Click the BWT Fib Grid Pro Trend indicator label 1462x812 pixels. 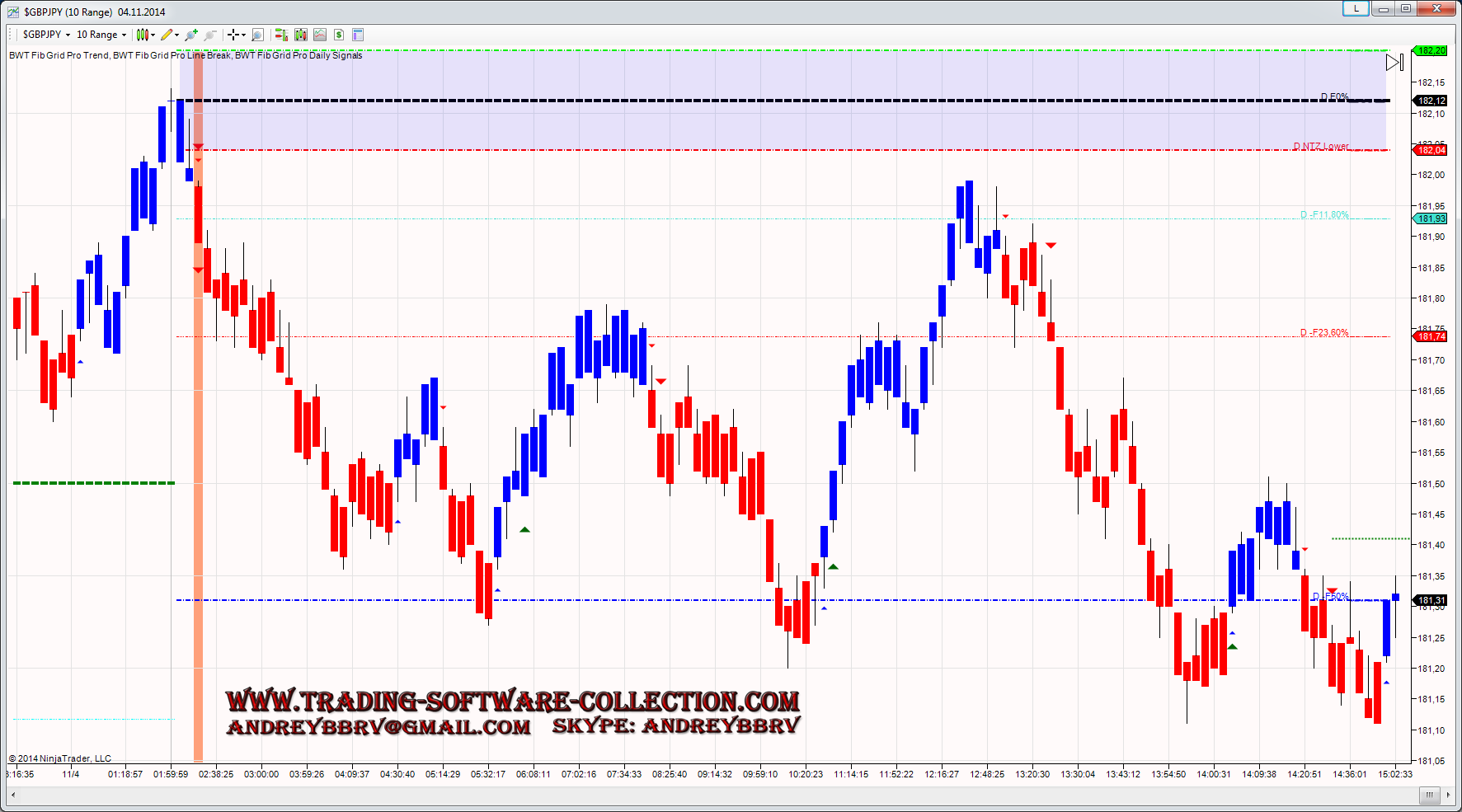pos(59,55)
